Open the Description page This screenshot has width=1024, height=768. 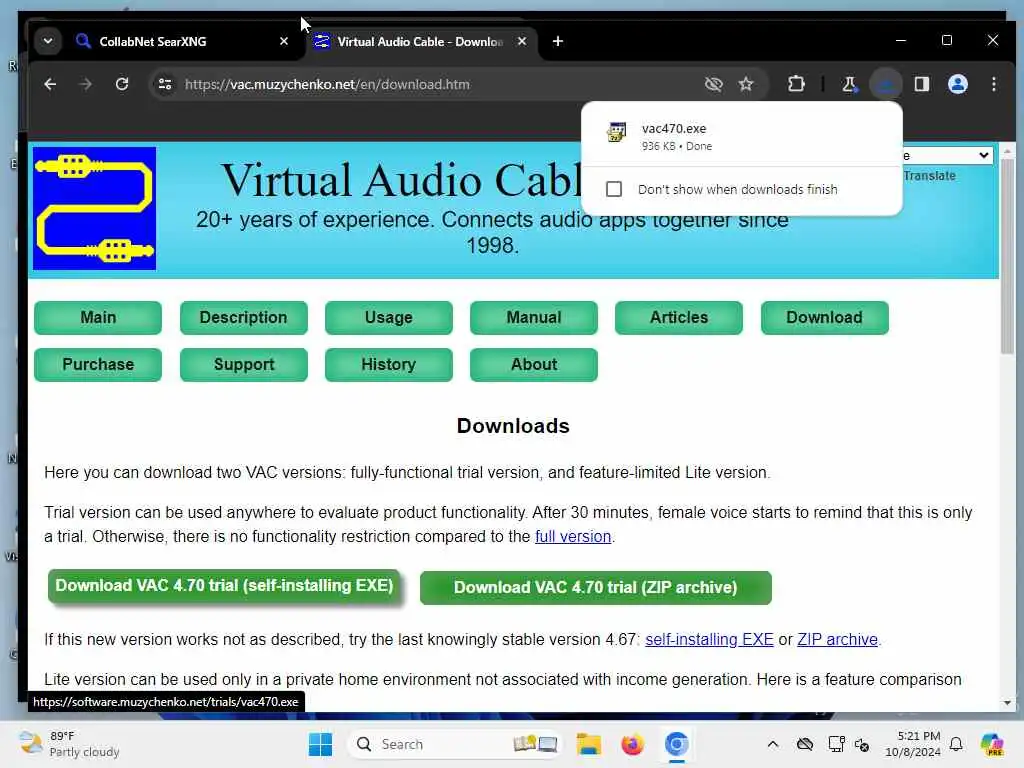click(x=244, y=317)
